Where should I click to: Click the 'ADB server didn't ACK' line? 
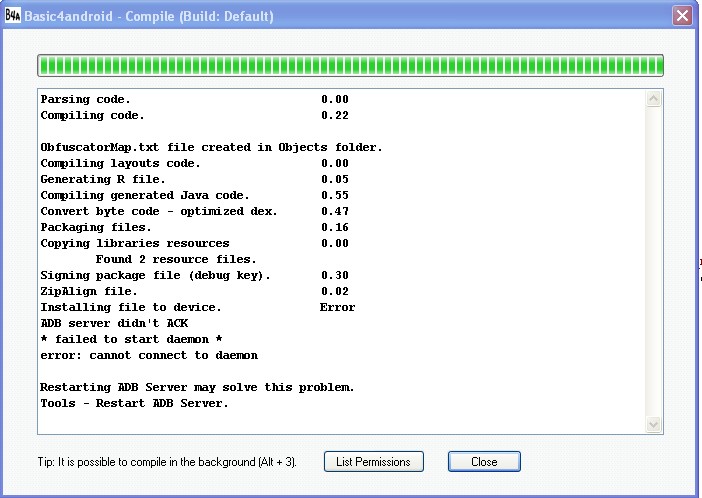coord(114,323)
